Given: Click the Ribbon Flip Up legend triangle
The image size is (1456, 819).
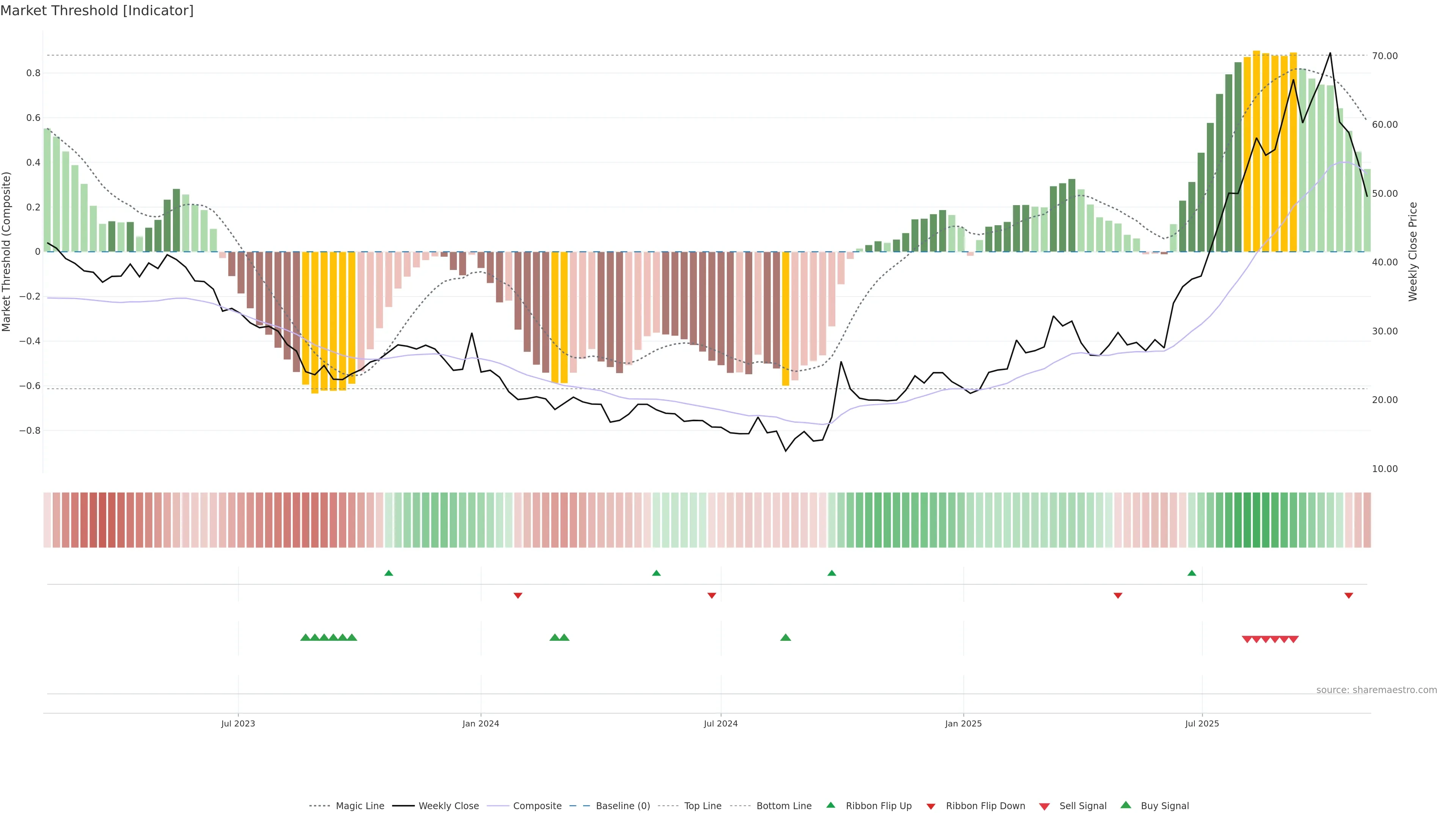Looking at the screenshot, I should 831,805.
